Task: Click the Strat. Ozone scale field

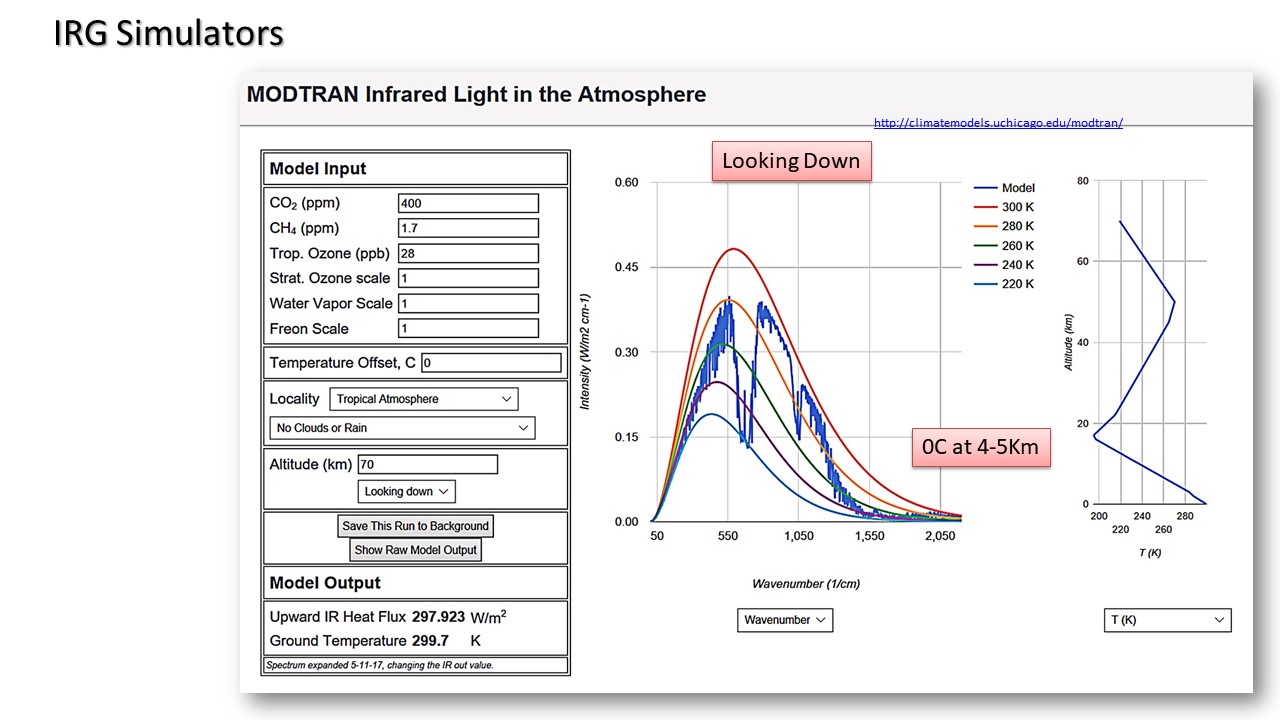Action: tap(468, 278)
